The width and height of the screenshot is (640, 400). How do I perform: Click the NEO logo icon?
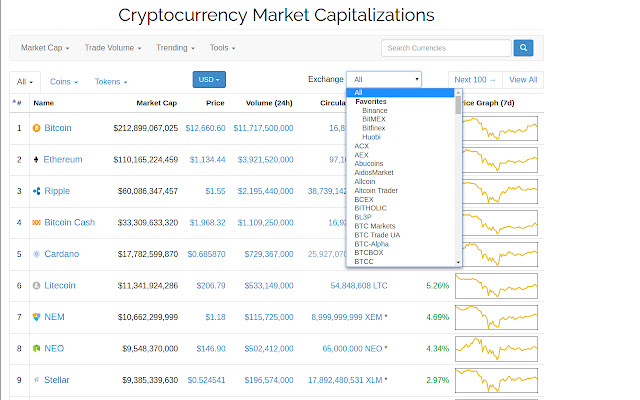(37, 348)
